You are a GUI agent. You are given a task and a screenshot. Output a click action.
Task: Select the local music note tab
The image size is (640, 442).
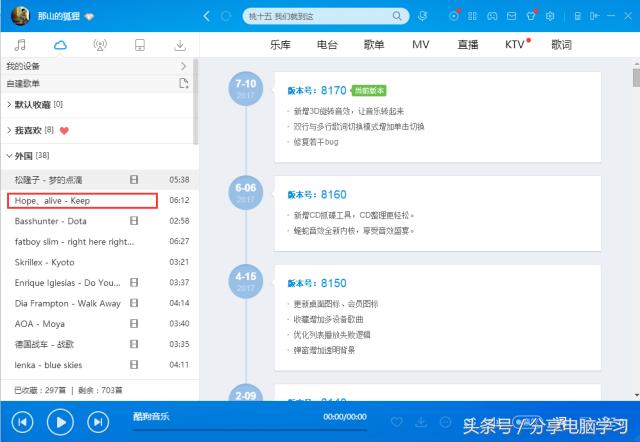click(x=20, y=45)
